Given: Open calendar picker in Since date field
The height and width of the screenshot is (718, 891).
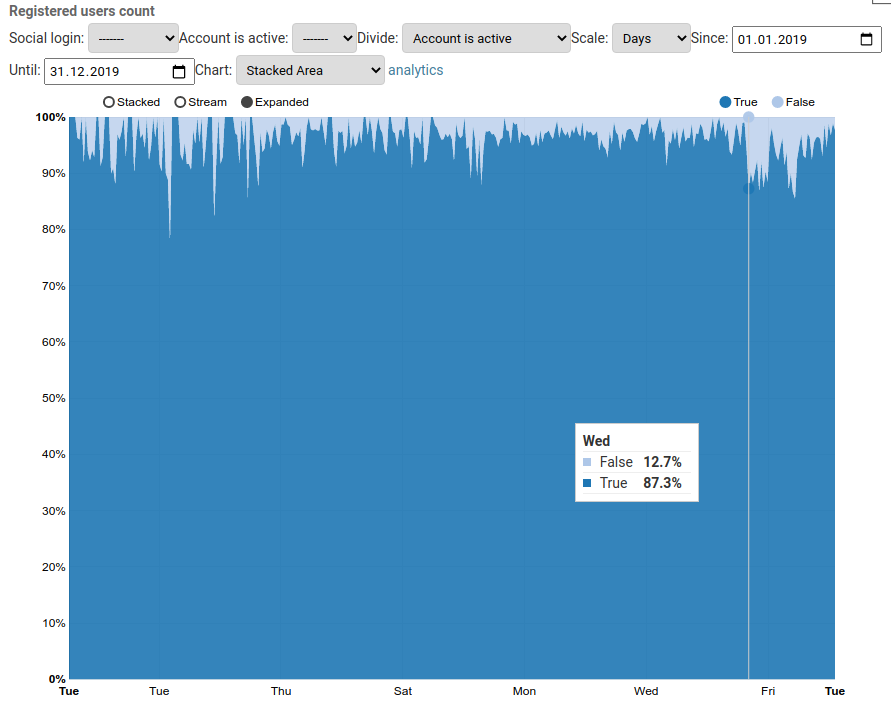Looking at the screenshot, I should pos(866,40).
